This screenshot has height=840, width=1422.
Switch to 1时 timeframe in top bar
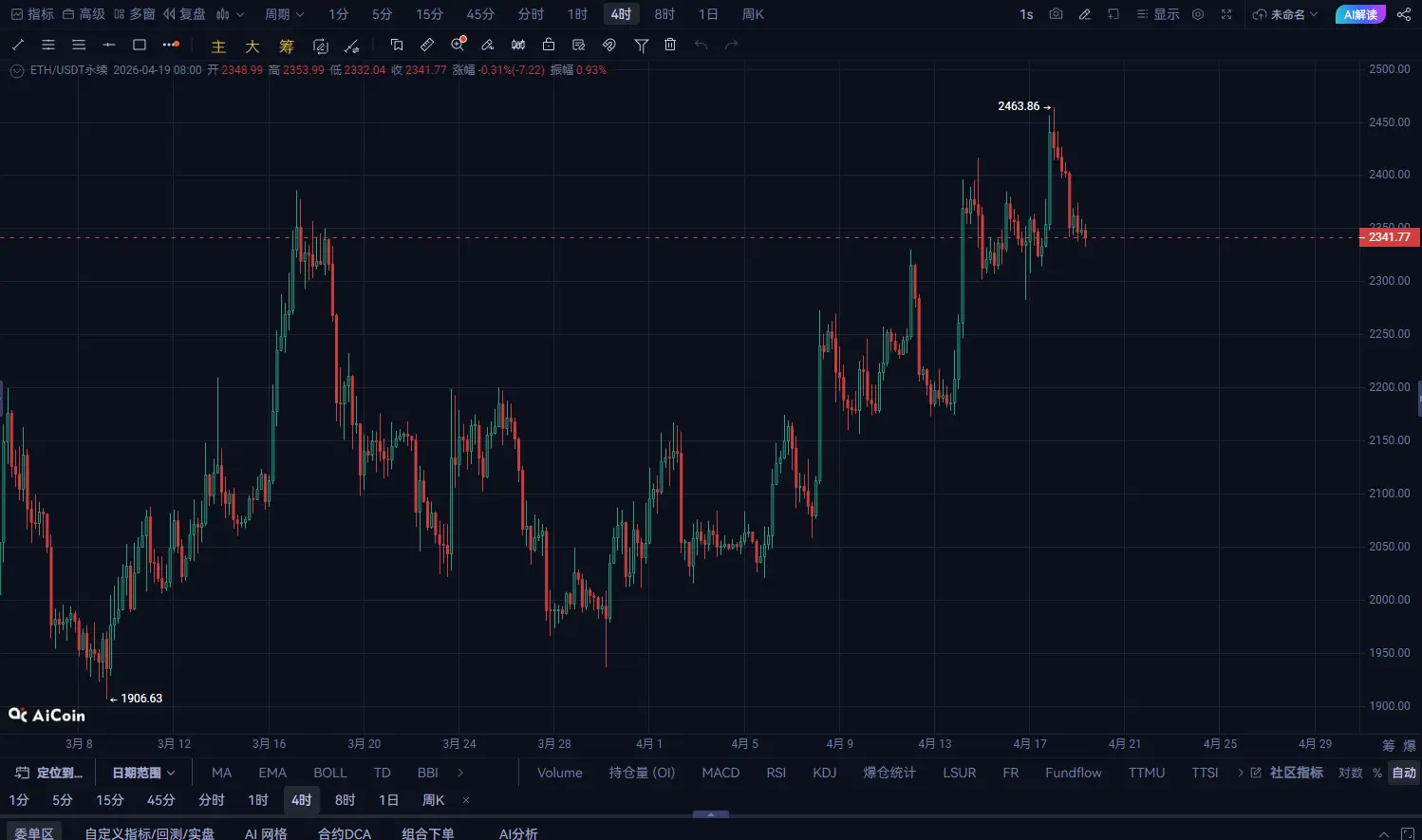577,14
